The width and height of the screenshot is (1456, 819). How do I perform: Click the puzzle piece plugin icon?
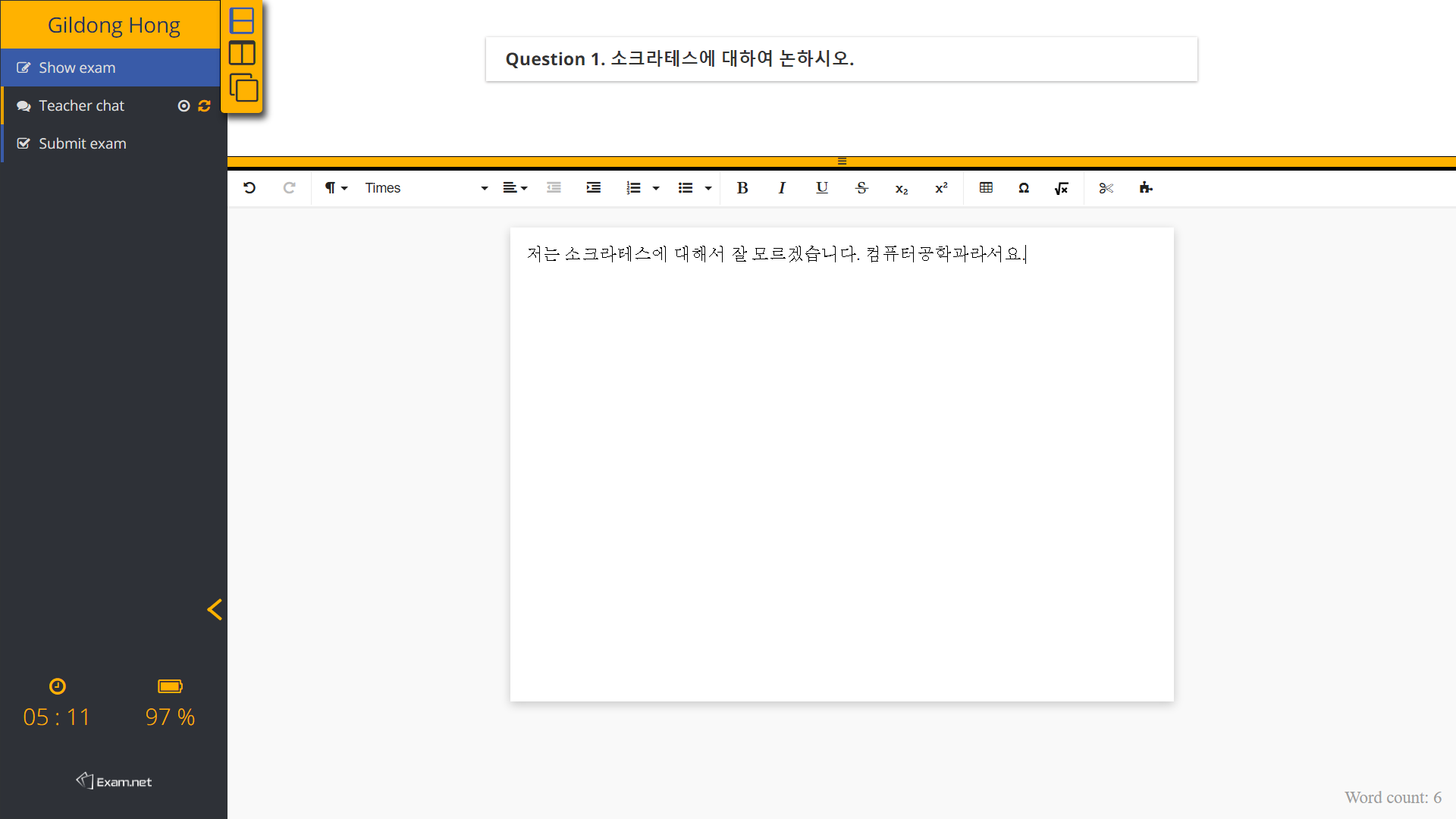tap(1146, 188)
